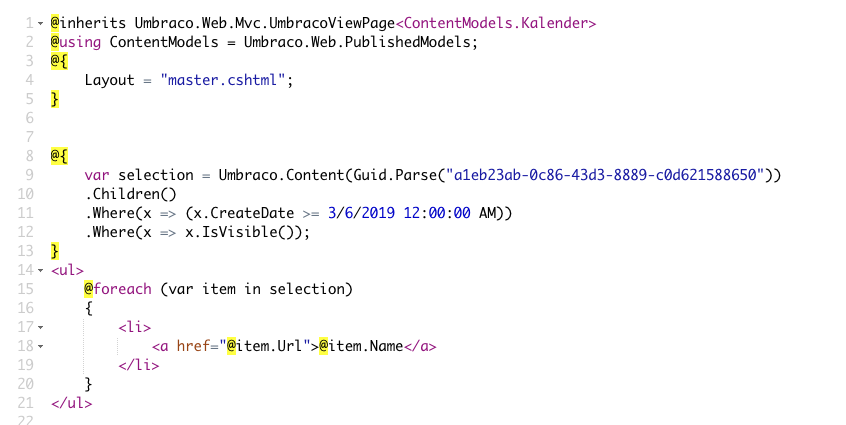Collapse the fold arrow at line 1

[40, 24]
